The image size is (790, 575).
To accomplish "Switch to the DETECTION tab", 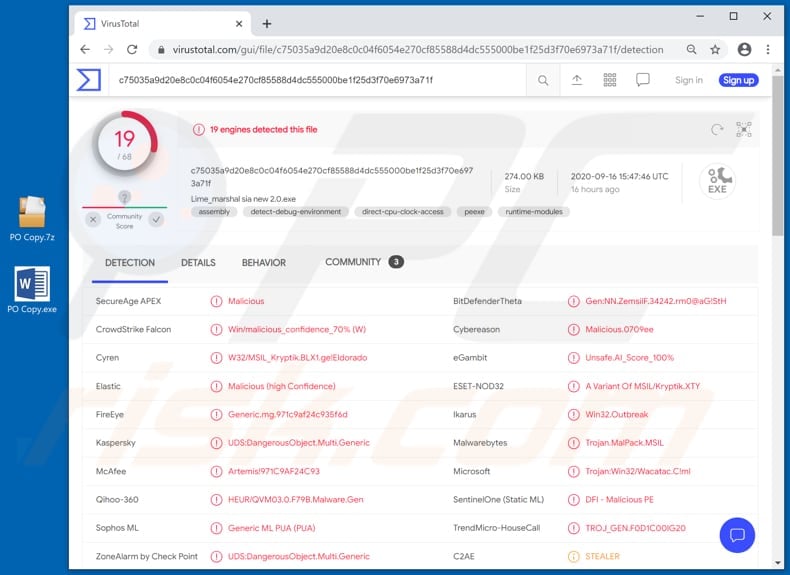I will pyautogui.click(x=130, y=263).
